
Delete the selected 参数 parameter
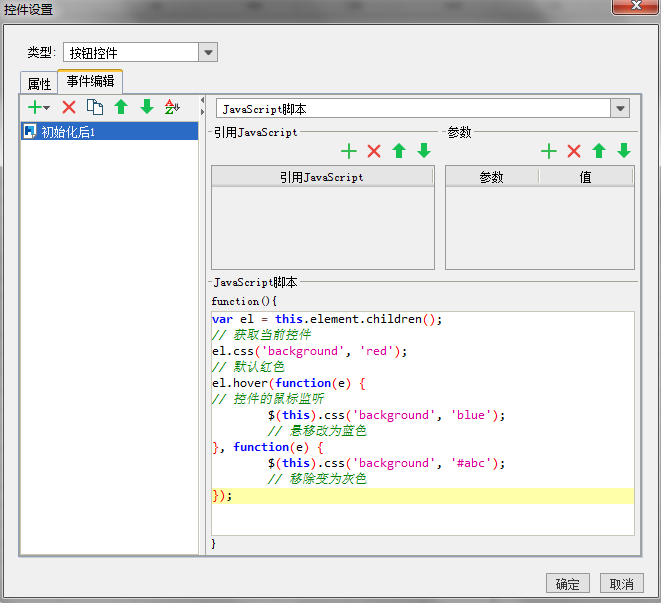click(x=574, y=151)
